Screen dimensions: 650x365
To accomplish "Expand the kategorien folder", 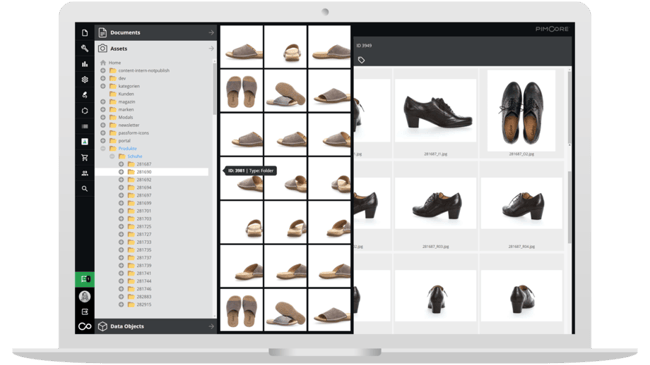I will tap(103, 86).
